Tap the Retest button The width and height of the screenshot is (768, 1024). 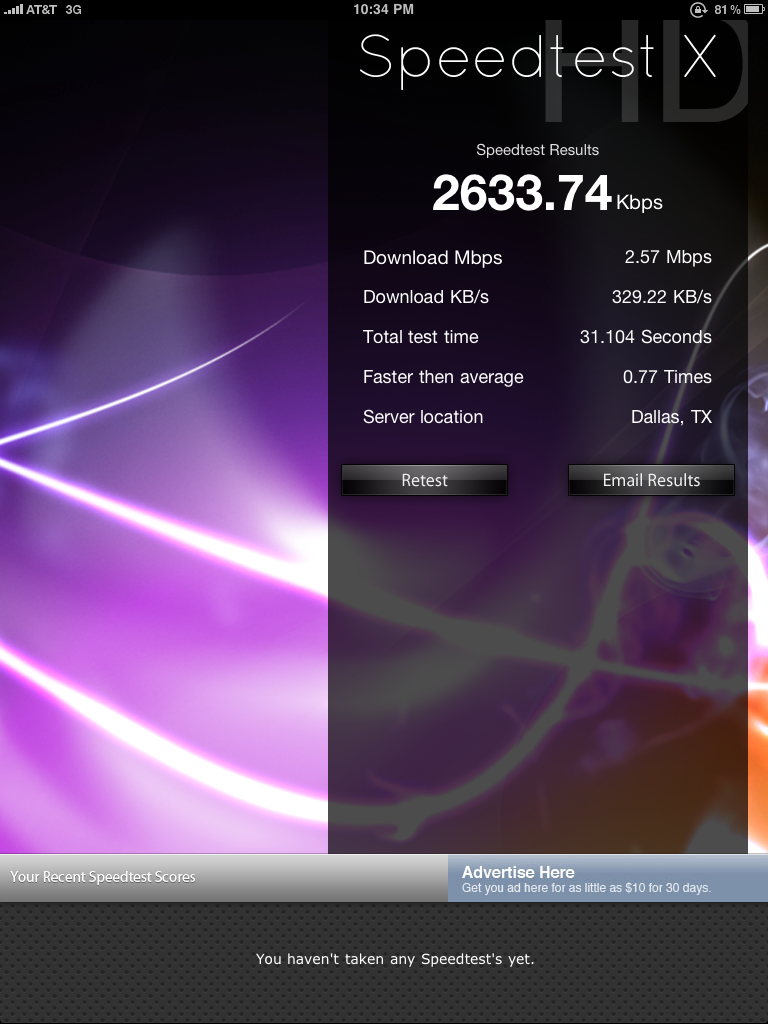(424, 480)
